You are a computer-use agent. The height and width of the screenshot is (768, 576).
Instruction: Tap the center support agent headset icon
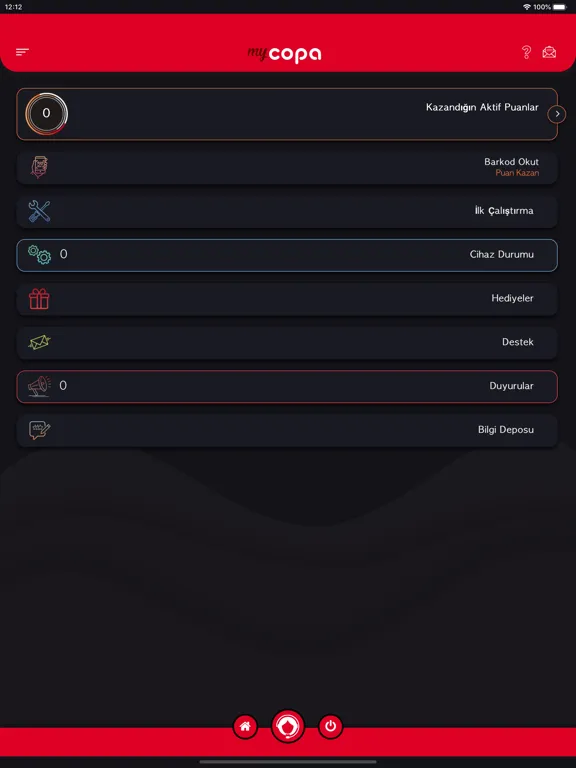(x=288, y=726)
